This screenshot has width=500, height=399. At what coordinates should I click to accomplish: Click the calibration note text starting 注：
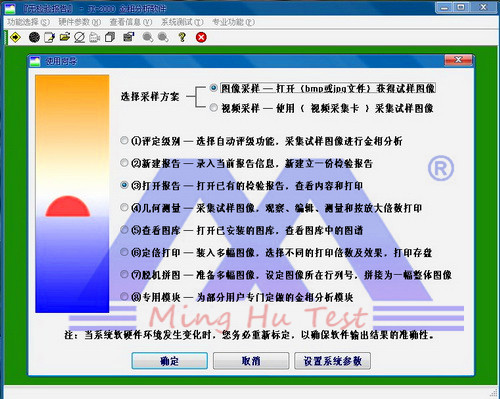tap(250, 335)
